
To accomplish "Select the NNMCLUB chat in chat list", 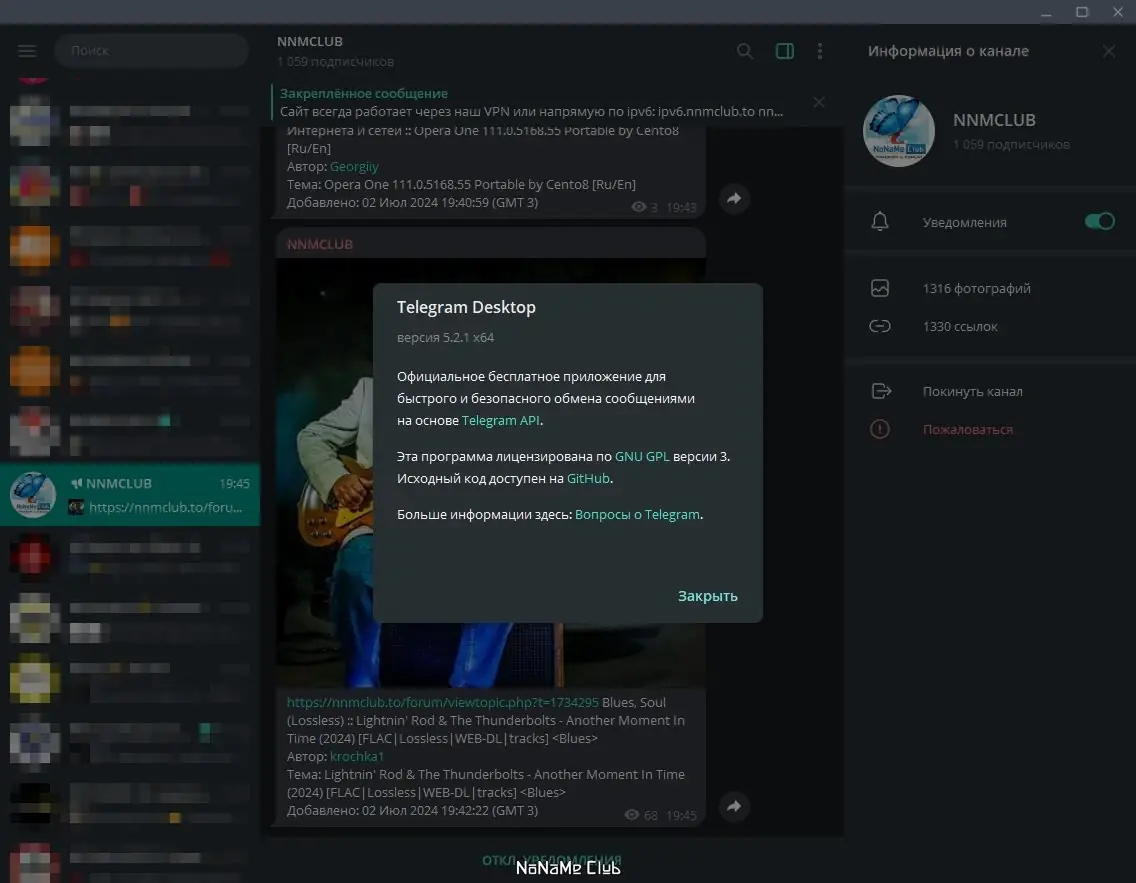I will pyautogui.click(x=130, y=495).
